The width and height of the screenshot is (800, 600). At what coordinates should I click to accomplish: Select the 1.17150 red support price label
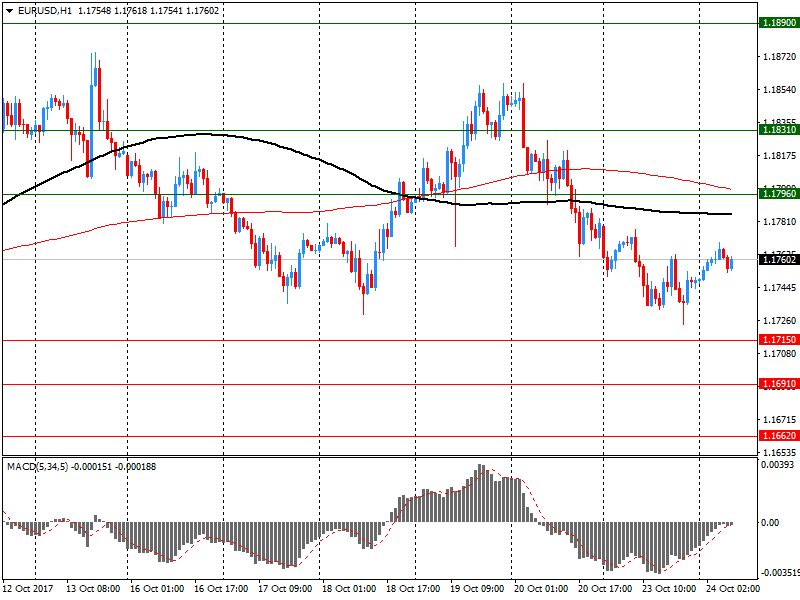(x=779, y=340)
